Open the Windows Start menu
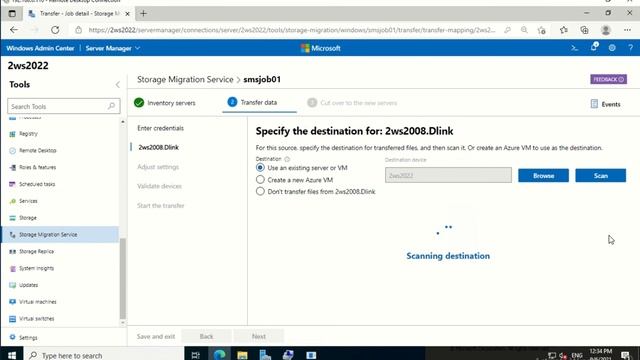Image resolution: width=640 pixels, height=360 pixels. (12, 355)
